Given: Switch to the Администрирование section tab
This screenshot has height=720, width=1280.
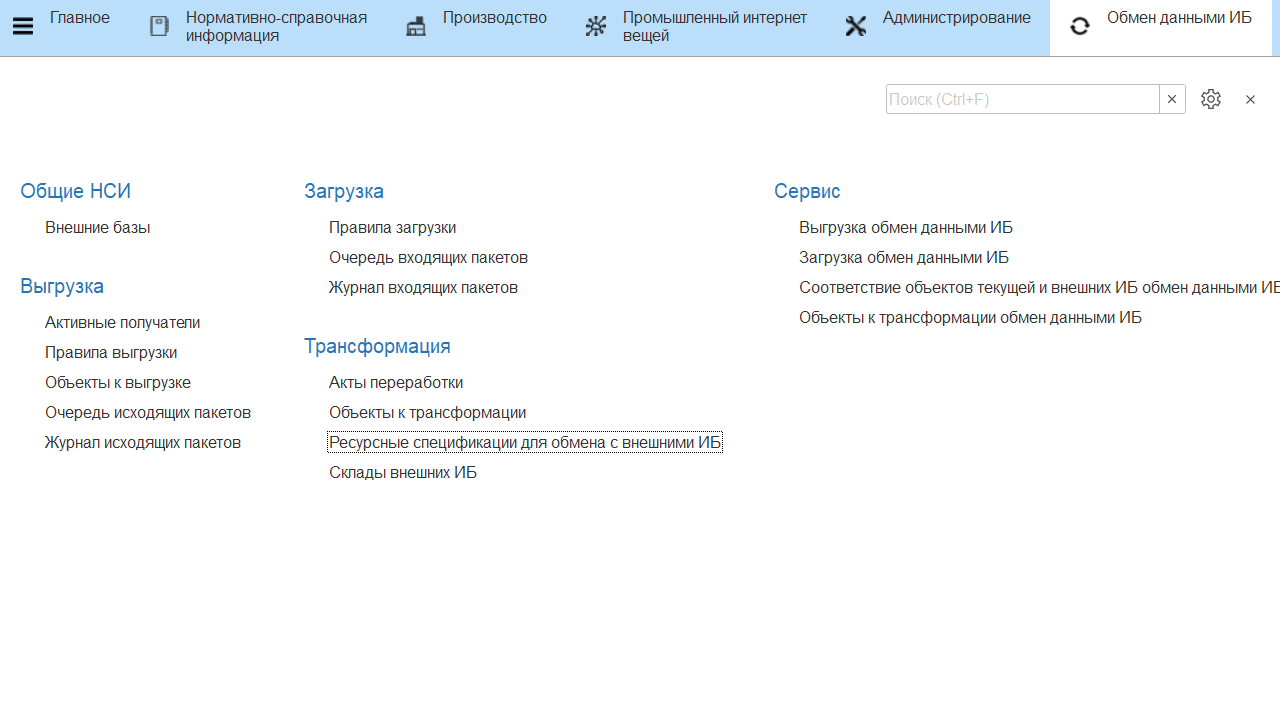Looking at the screenshot, I should click(x=956, y=18).
